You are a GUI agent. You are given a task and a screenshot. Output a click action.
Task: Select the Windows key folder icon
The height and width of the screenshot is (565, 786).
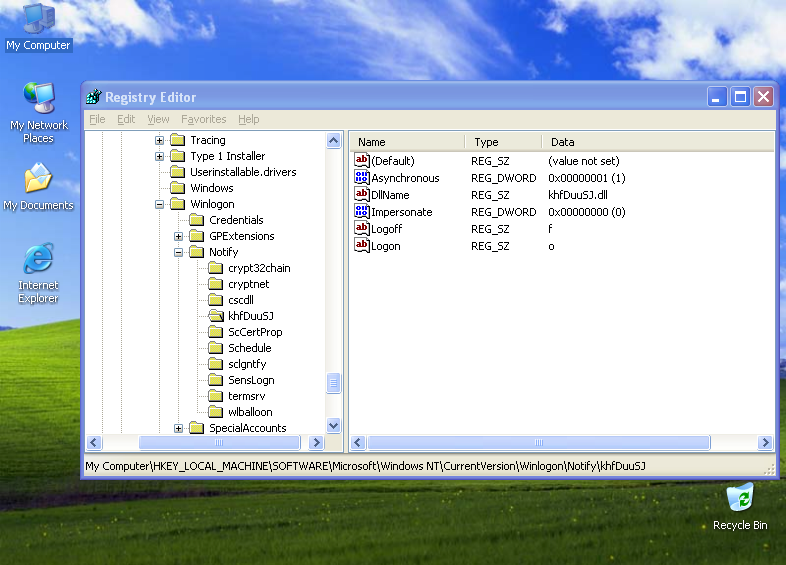point(177,188)
